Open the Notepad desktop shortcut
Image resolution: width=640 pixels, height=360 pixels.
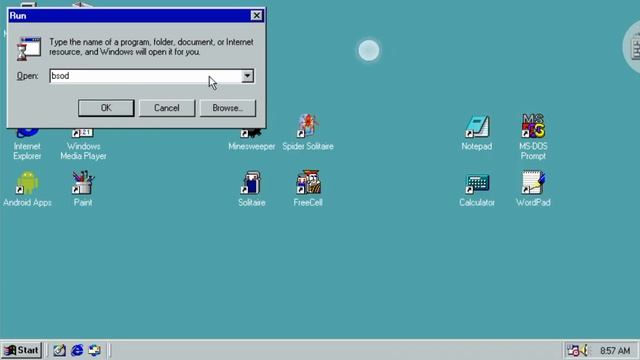pyautogui.click(x=477, y=133)
